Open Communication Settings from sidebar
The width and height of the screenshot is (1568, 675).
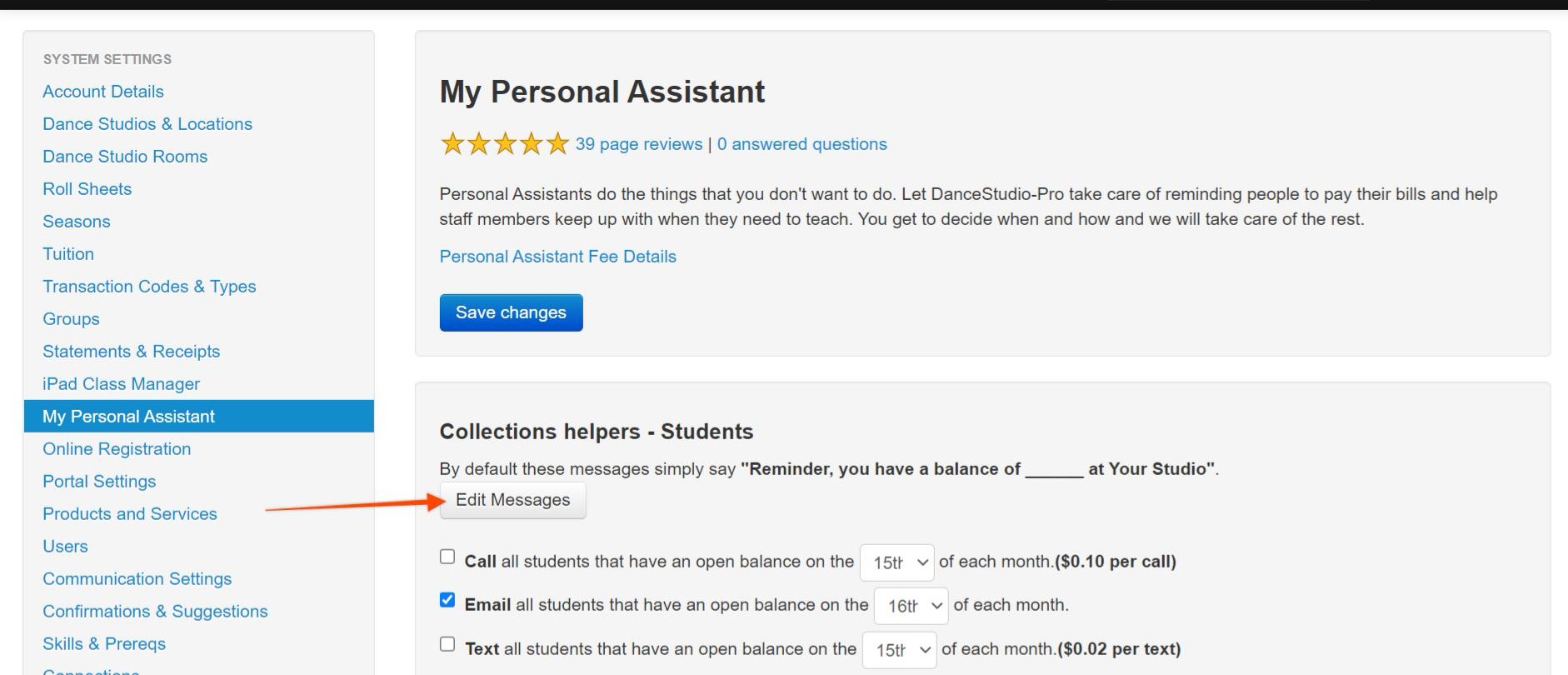(x=137, y=579)
